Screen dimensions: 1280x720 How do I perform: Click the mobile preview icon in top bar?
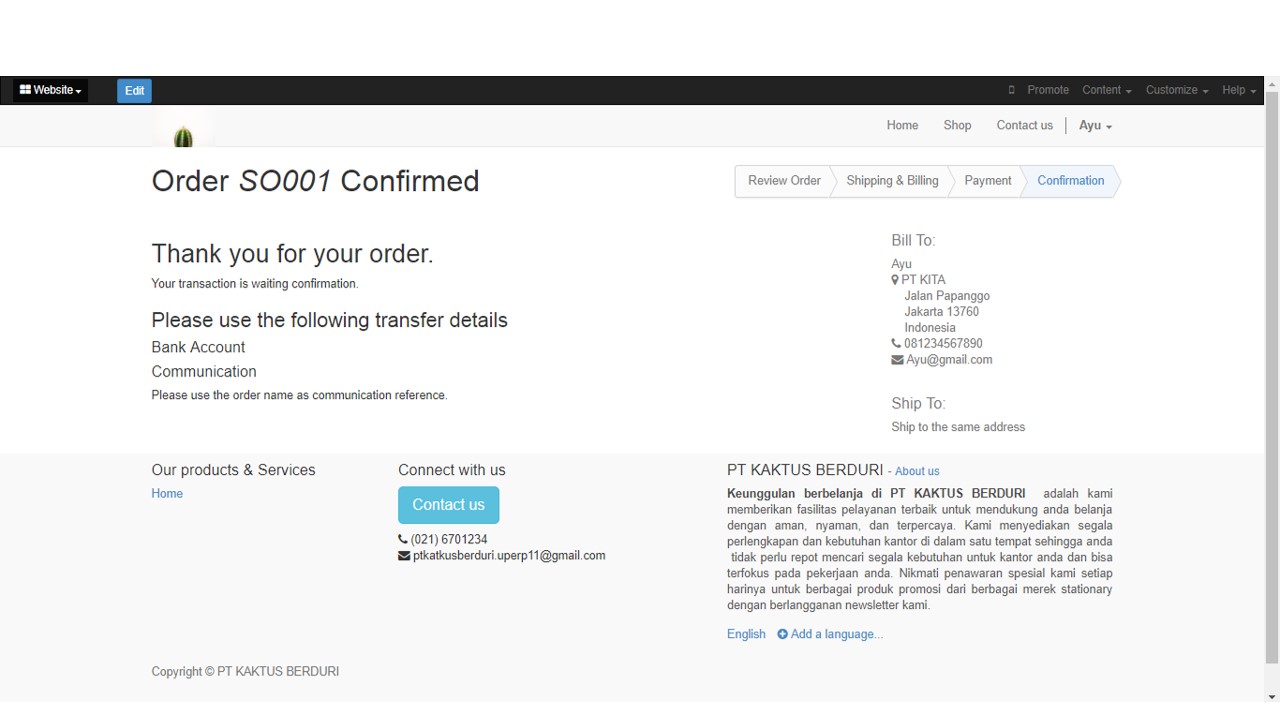(1011, 90)
